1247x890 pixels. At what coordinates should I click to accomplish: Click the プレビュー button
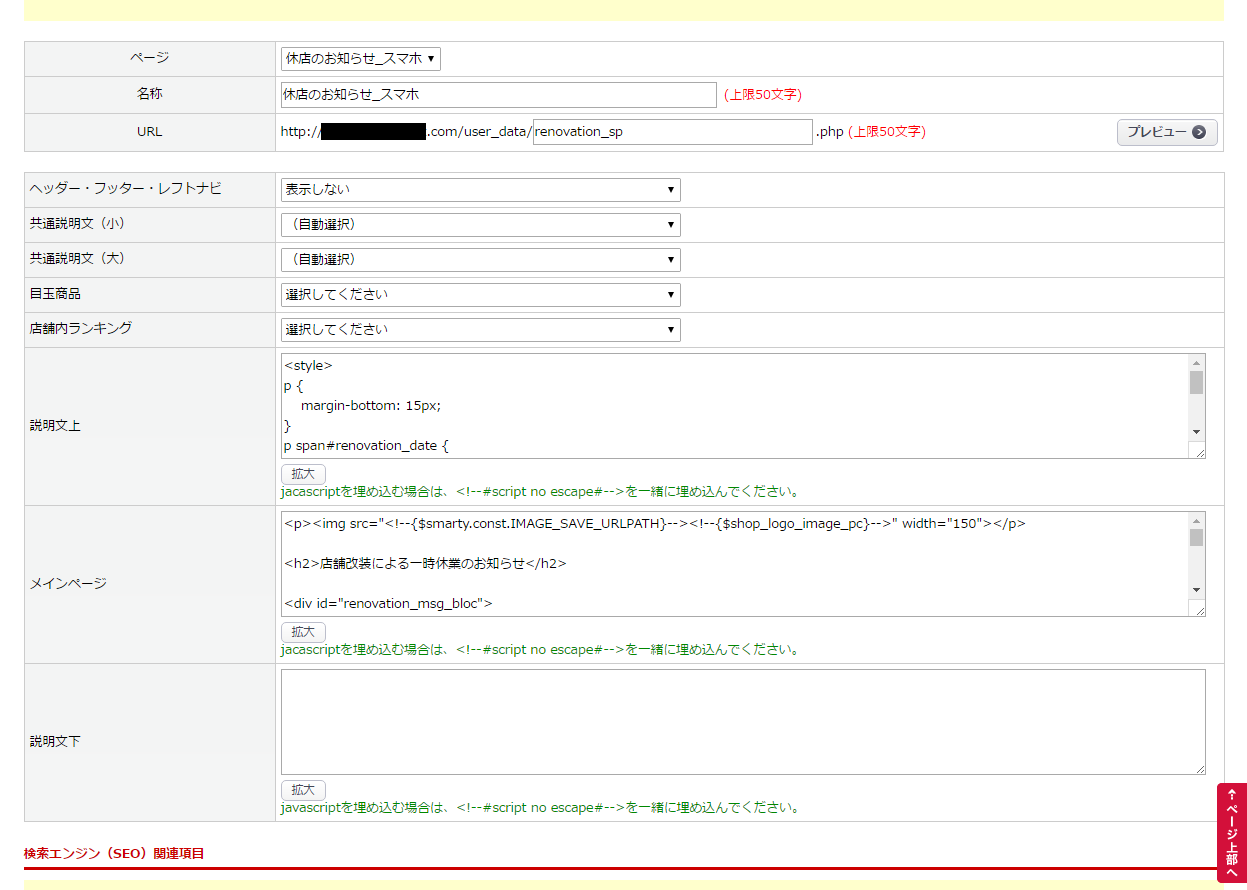1166,132
